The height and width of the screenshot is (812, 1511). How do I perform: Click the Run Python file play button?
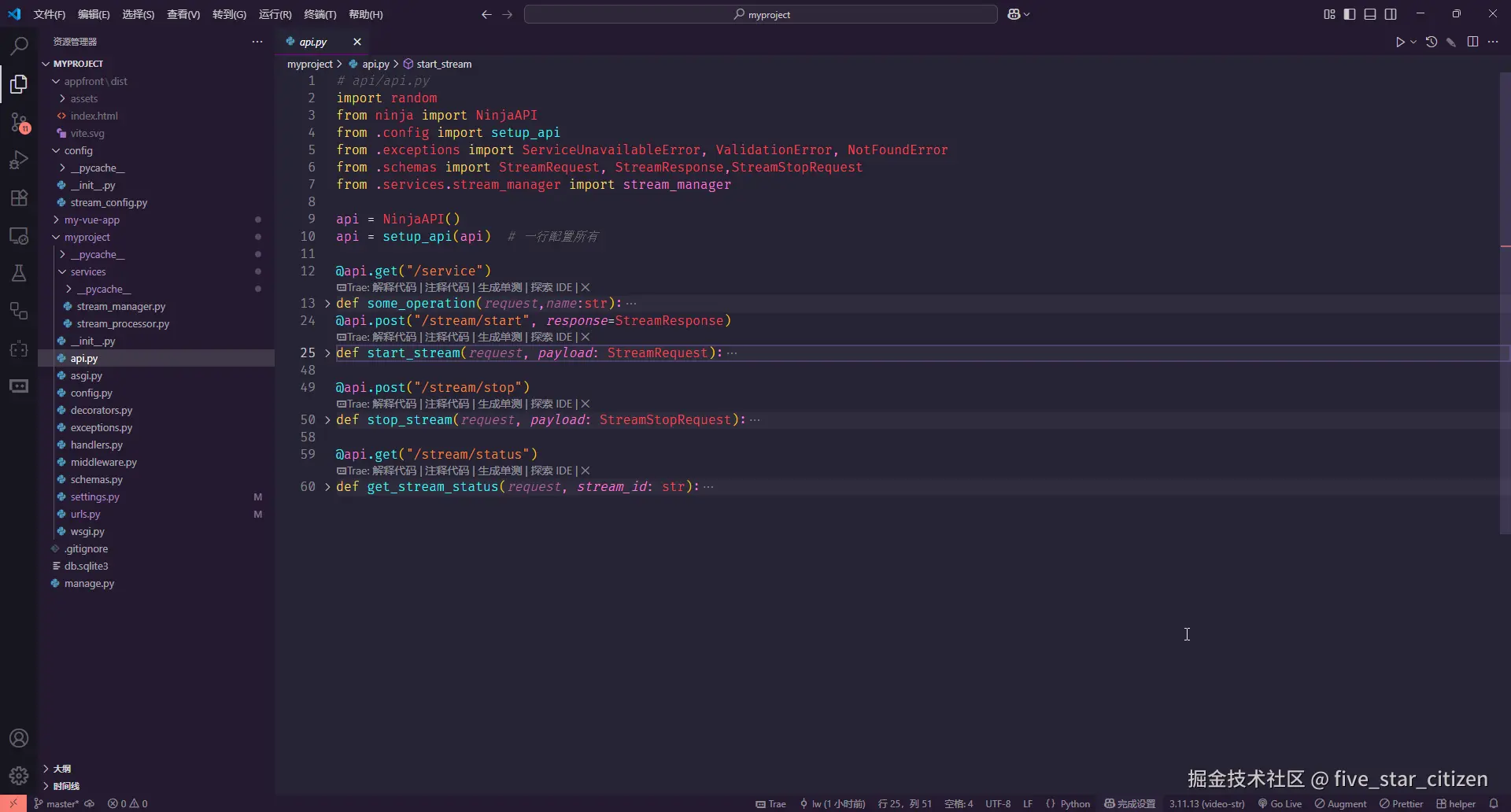1399,42
